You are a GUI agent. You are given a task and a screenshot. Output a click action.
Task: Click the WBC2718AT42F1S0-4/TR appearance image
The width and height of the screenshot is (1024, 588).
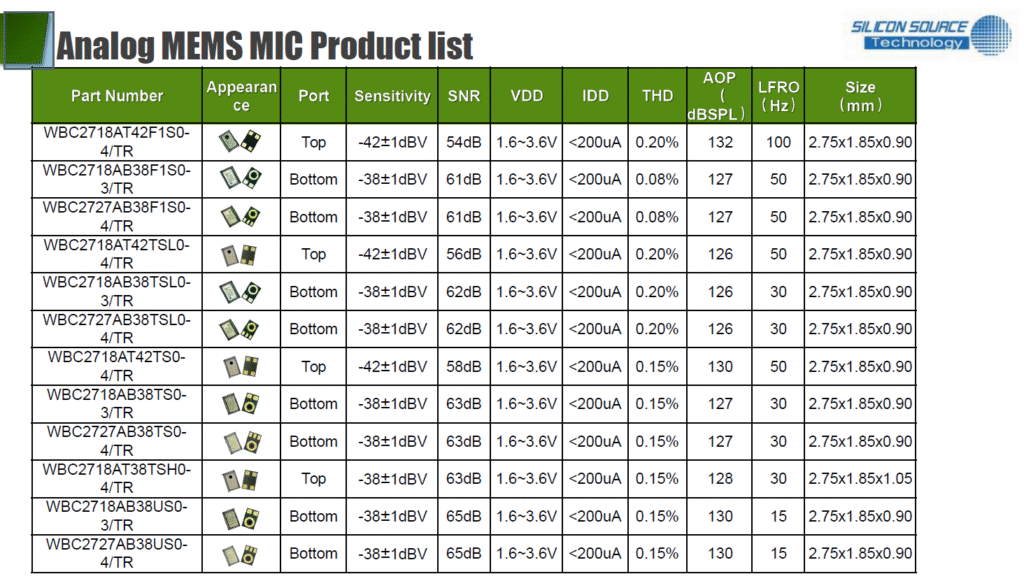(240, 141)
